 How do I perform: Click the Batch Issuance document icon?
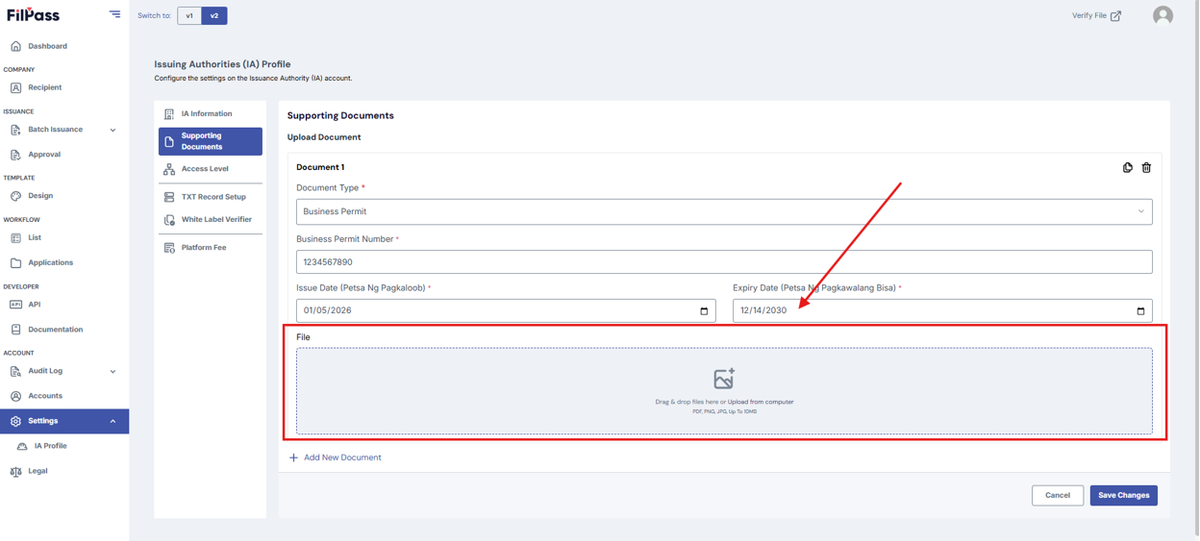16,130
